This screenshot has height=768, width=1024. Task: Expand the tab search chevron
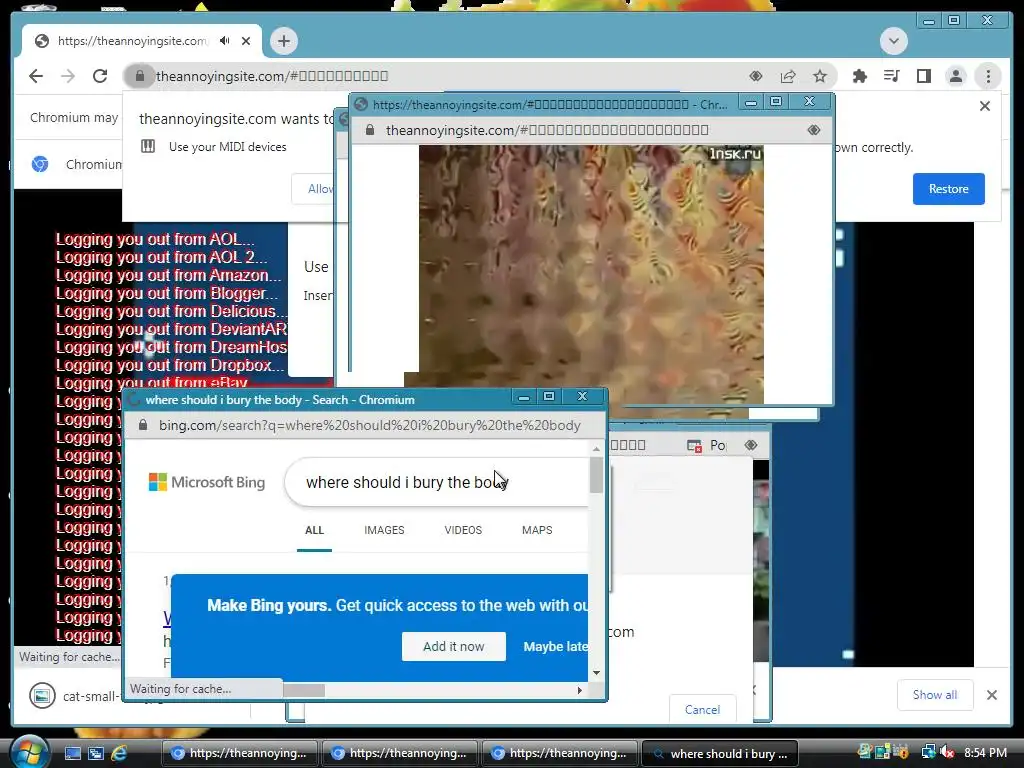coord(893,41)
